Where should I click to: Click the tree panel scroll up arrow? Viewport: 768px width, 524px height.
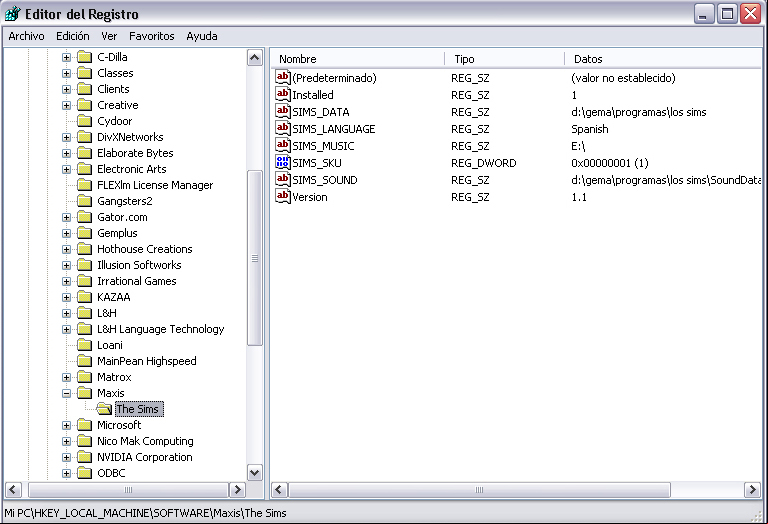click(x=255, y=58)
